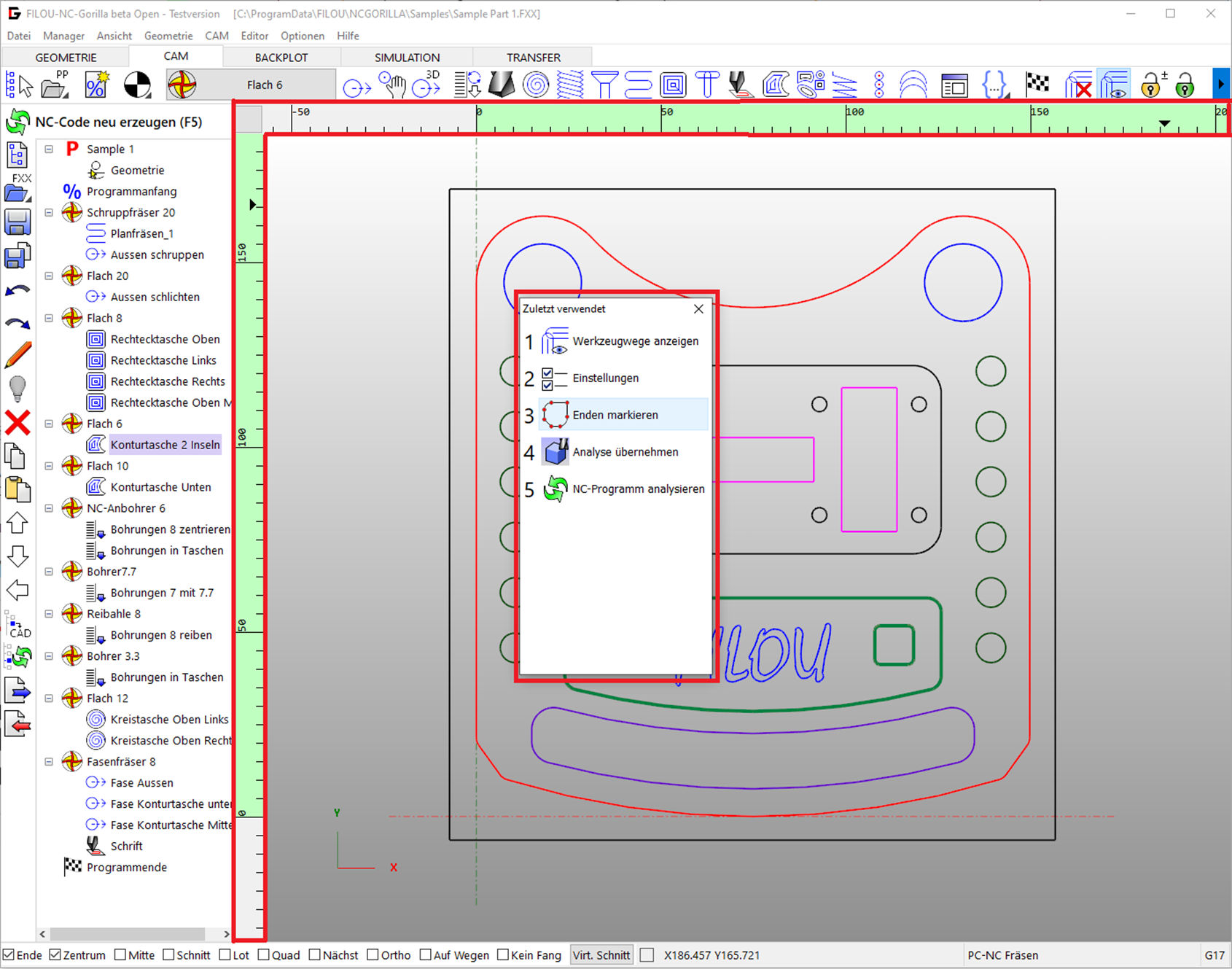The width and height of the screenshot is (1232, 969).
Task: Click the spiral circular pocket toolbar icon
Action: [536, 85]
